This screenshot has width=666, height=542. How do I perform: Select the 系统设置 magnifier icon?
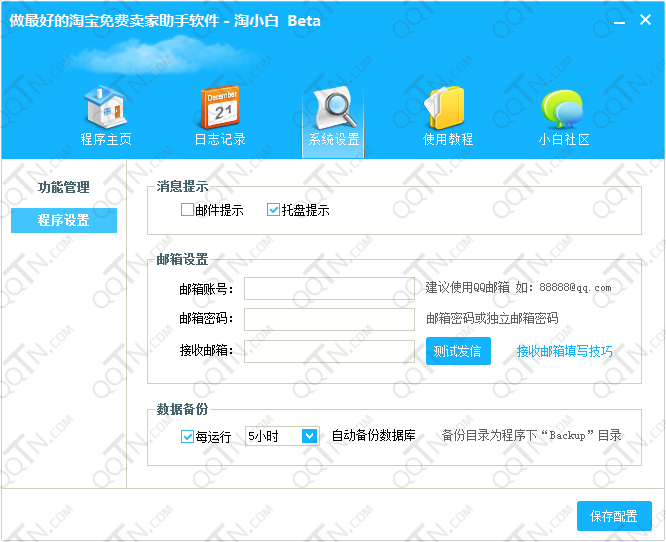[x=333, y=108]
